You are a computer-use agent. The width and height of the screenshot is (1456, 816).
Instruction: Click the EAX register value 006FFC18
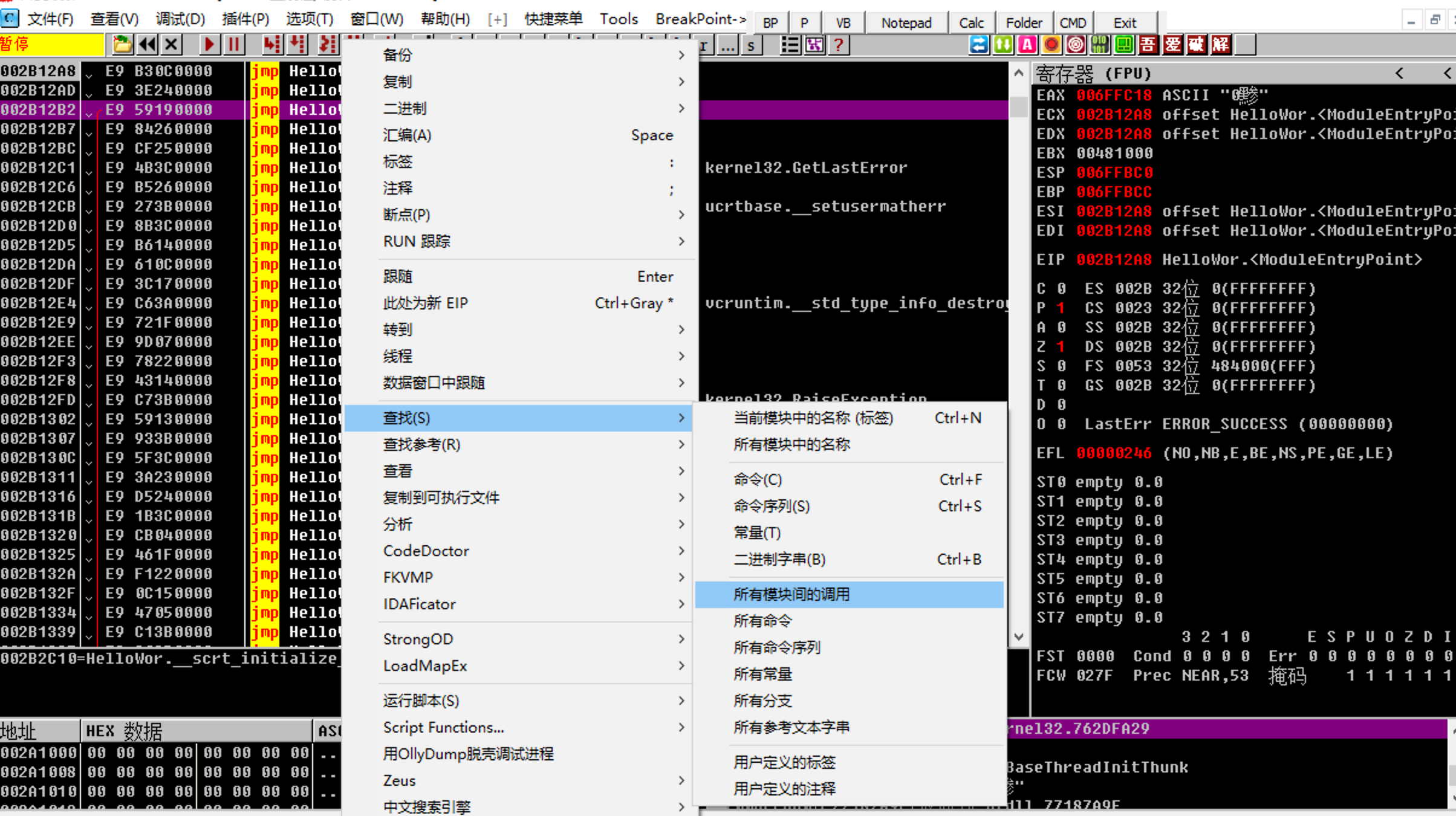point(1114,95)
